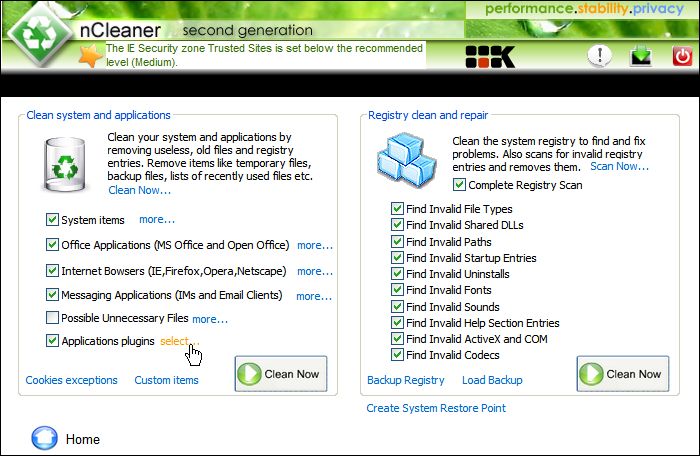Uncheck Find Invalid File Types
700x456 pixels.
pos(397,209)
